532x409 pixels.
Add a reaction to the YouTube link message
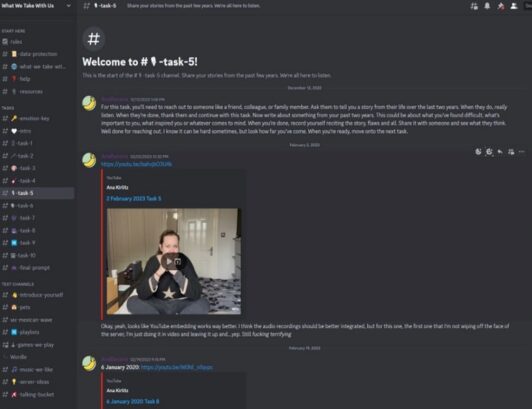tap(478, 152)
